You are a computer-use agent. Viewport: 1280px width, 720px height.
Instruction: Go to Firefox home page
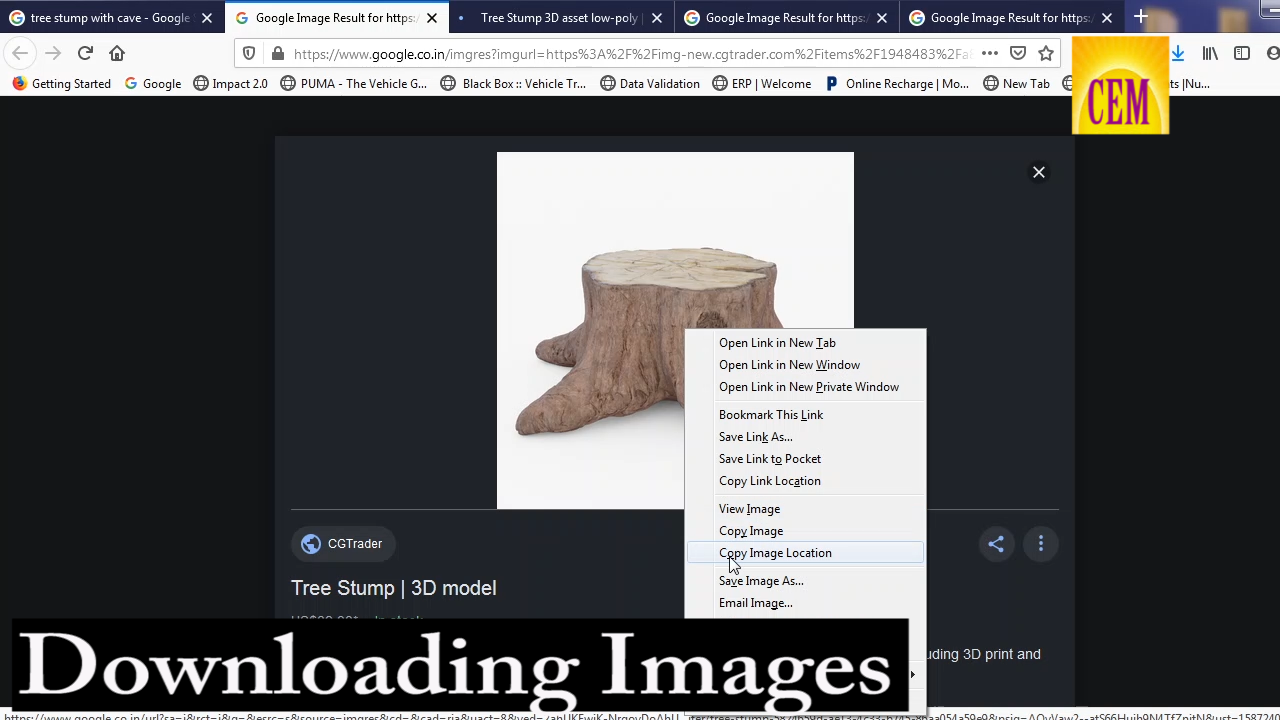117,53
